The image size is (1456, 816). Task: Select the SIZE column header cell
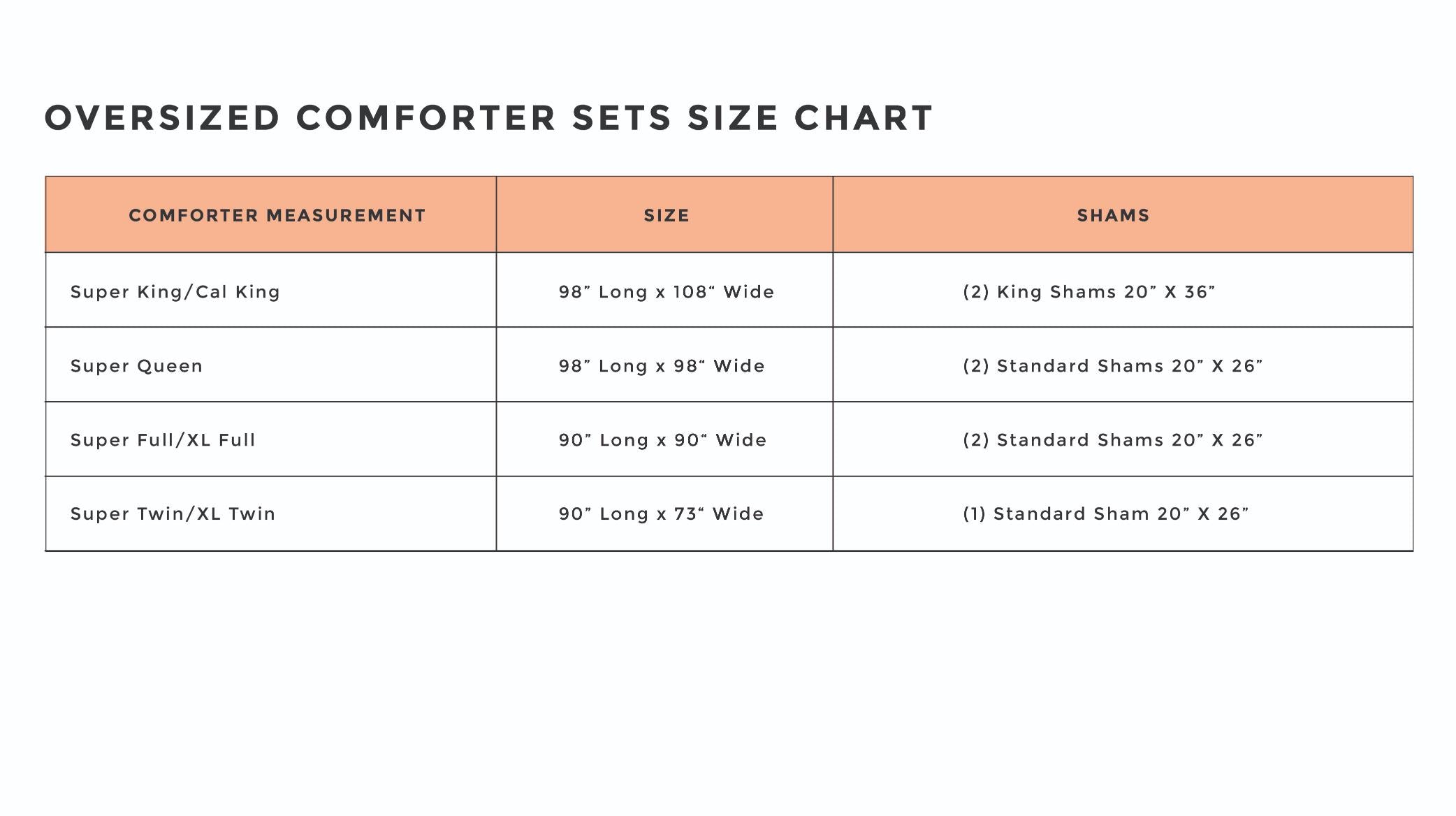[667, 215]
